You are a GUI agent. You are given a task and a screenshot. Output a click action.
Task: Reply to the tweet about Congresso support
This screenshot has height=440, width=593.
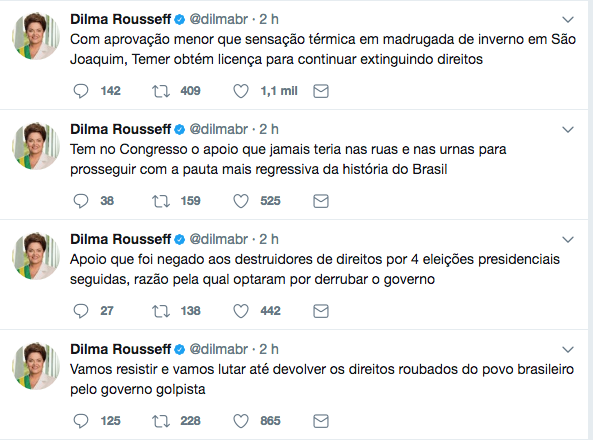pos(81,201)
